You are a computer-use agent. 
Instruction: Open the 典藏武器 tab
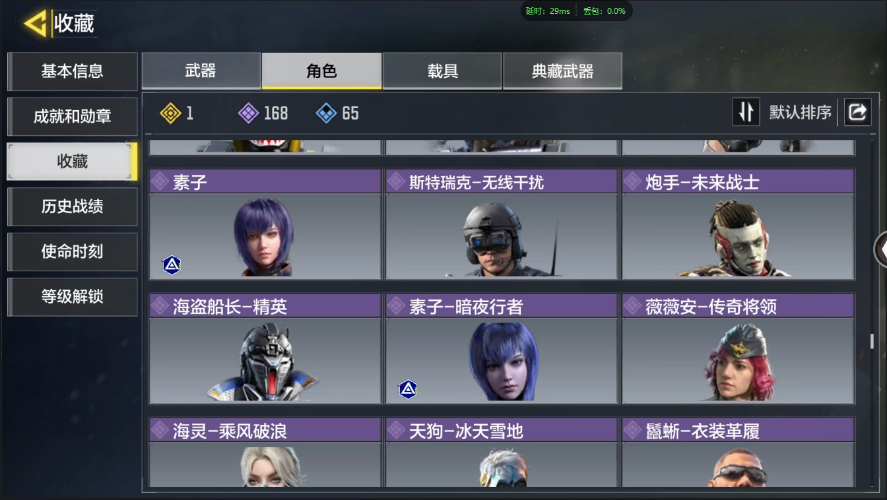click(x=562, y=71)
